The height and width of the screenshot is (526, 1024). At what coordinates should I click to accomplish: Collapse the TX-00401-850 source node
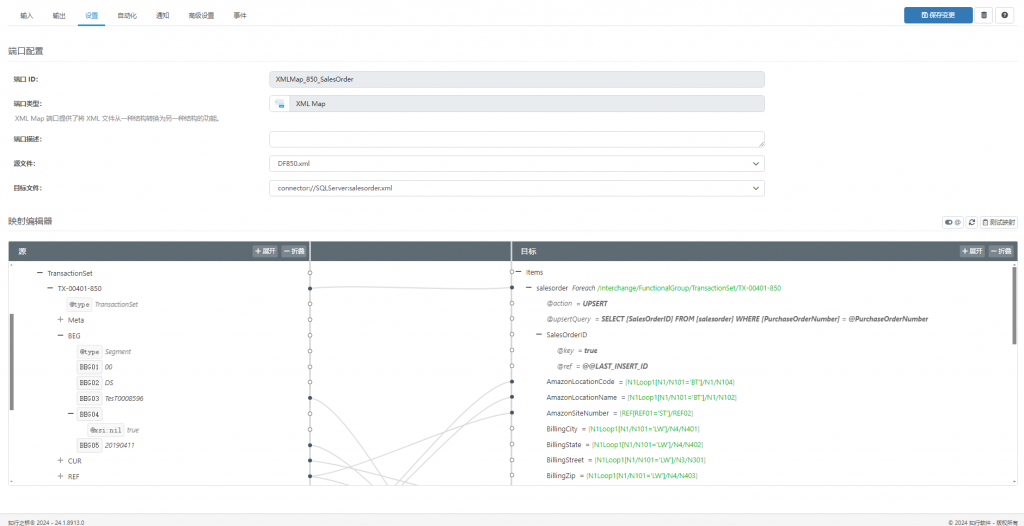point(50,288)
